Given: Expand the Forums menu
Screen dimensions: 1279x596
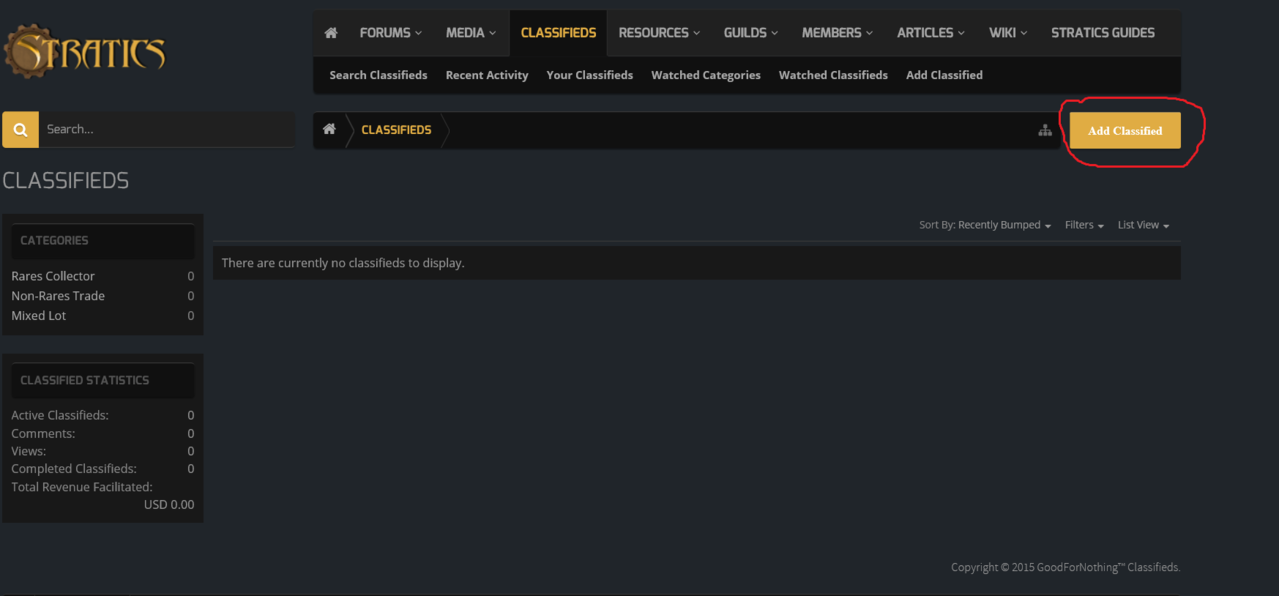Looking at the screenshot, I should pos(391,33).
